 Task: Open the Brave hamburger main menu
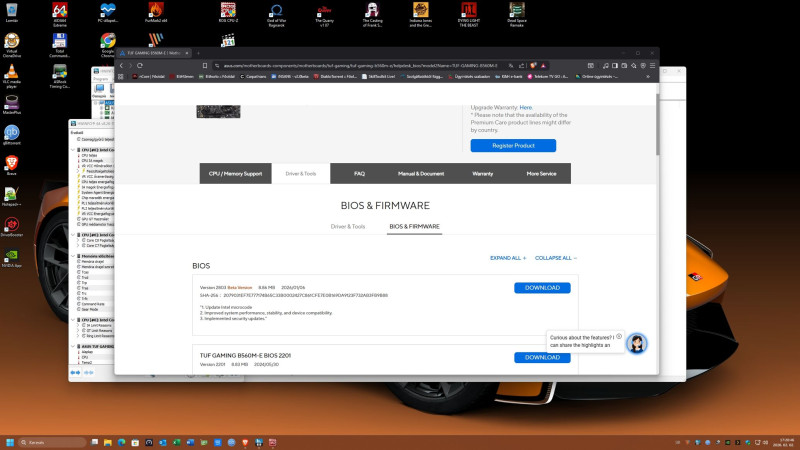653,65
